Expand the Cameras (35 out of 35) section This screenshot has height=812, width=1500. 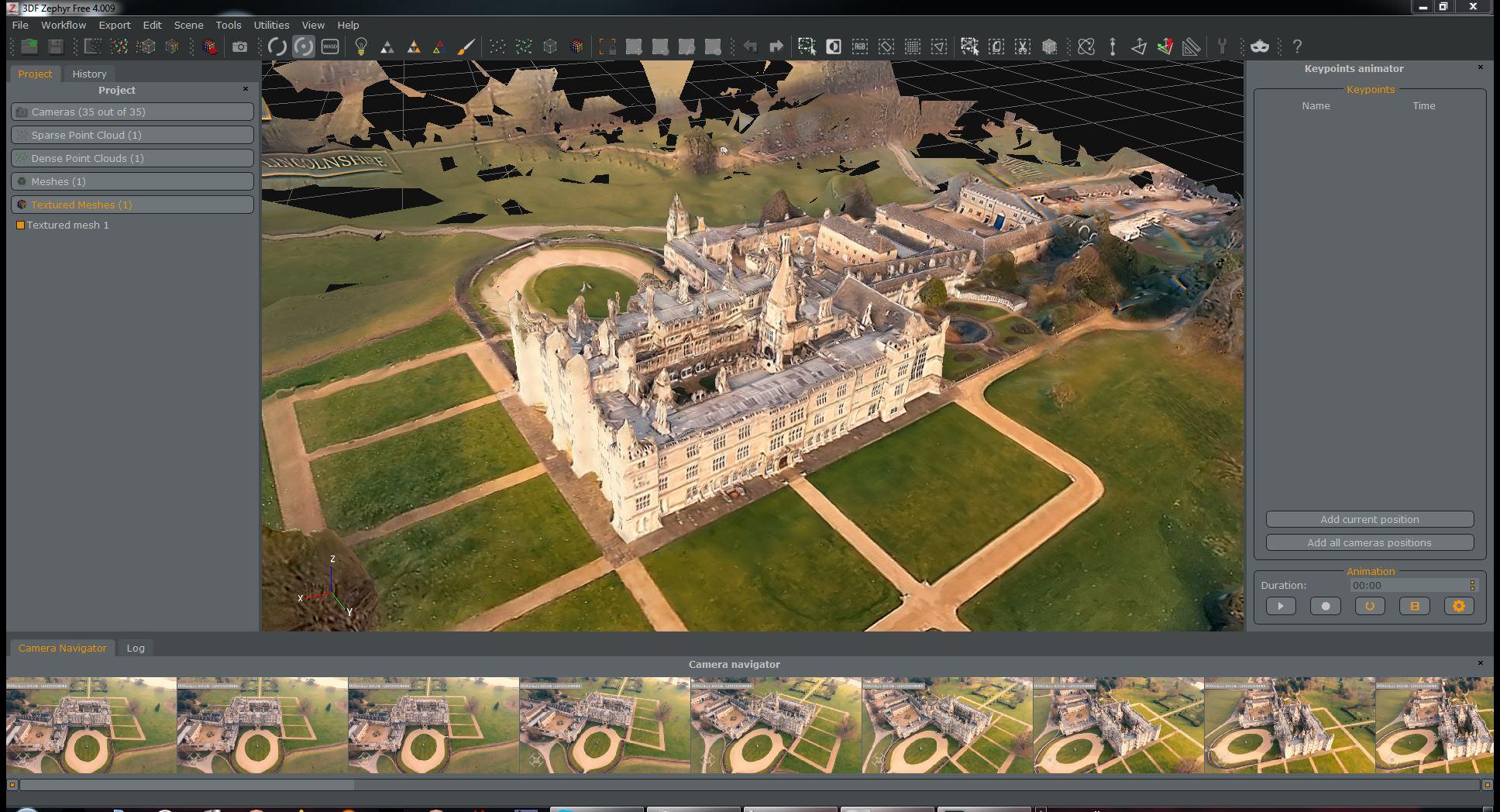pyautogui.click(x=132, y=112)
